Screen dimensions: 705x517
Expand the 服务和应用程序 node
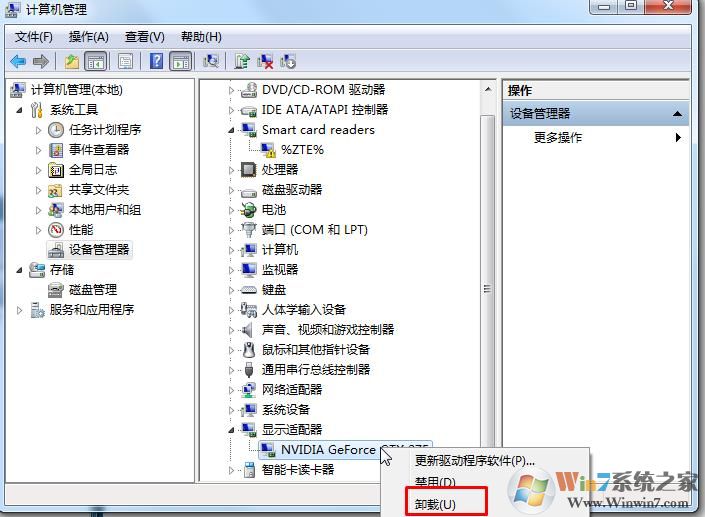pyautogui.click(x=19, y=310)
